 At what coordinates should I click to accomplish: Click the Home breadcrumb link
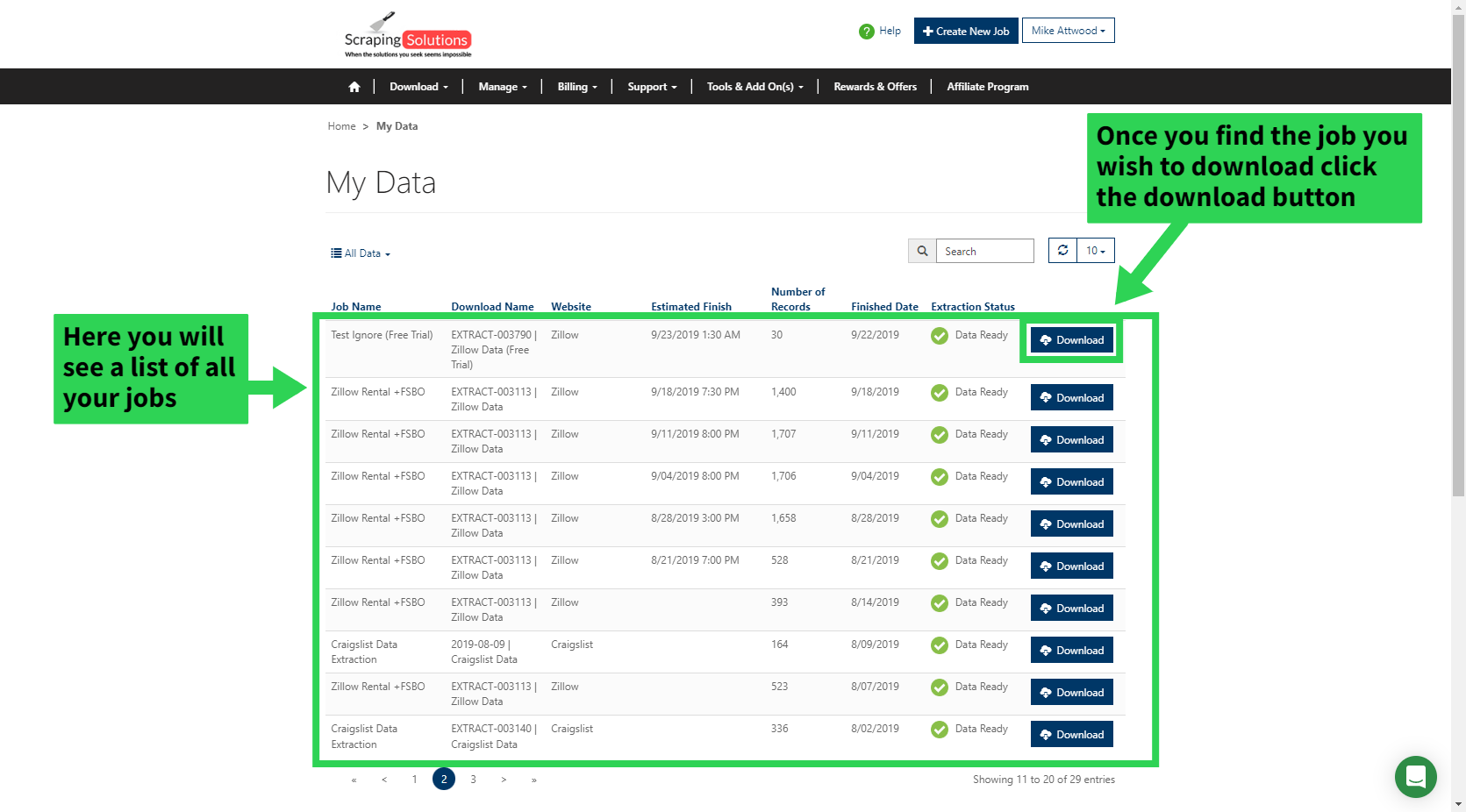342,126
